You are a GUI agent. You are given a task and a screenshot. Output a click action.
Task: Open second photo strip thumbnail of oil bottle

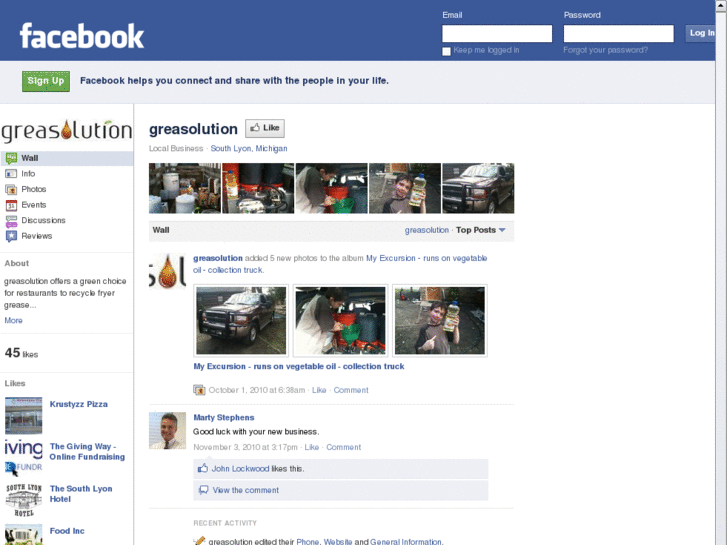point(258,188)
